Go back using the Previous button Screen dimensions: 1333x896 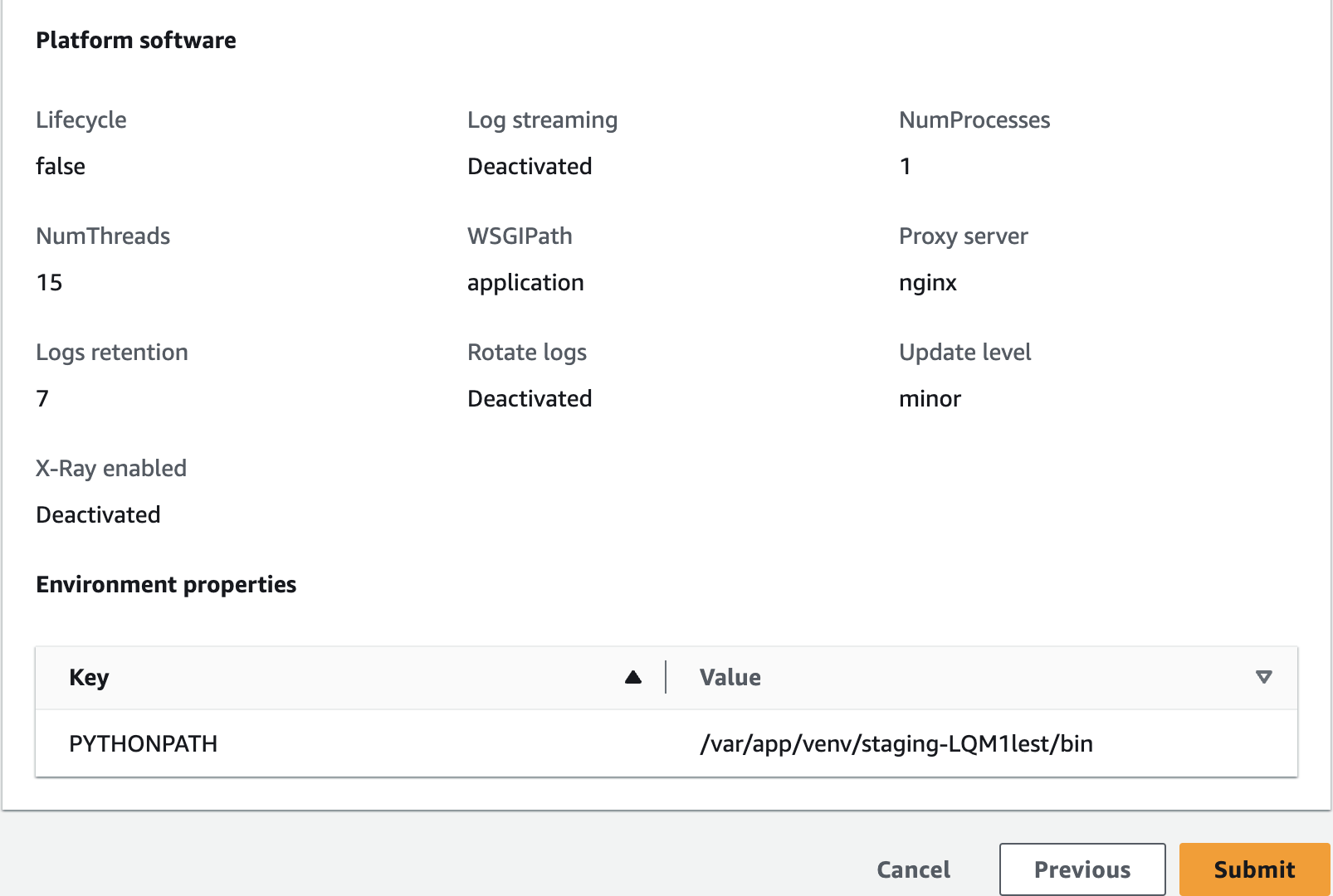[x=1082, y=869]
